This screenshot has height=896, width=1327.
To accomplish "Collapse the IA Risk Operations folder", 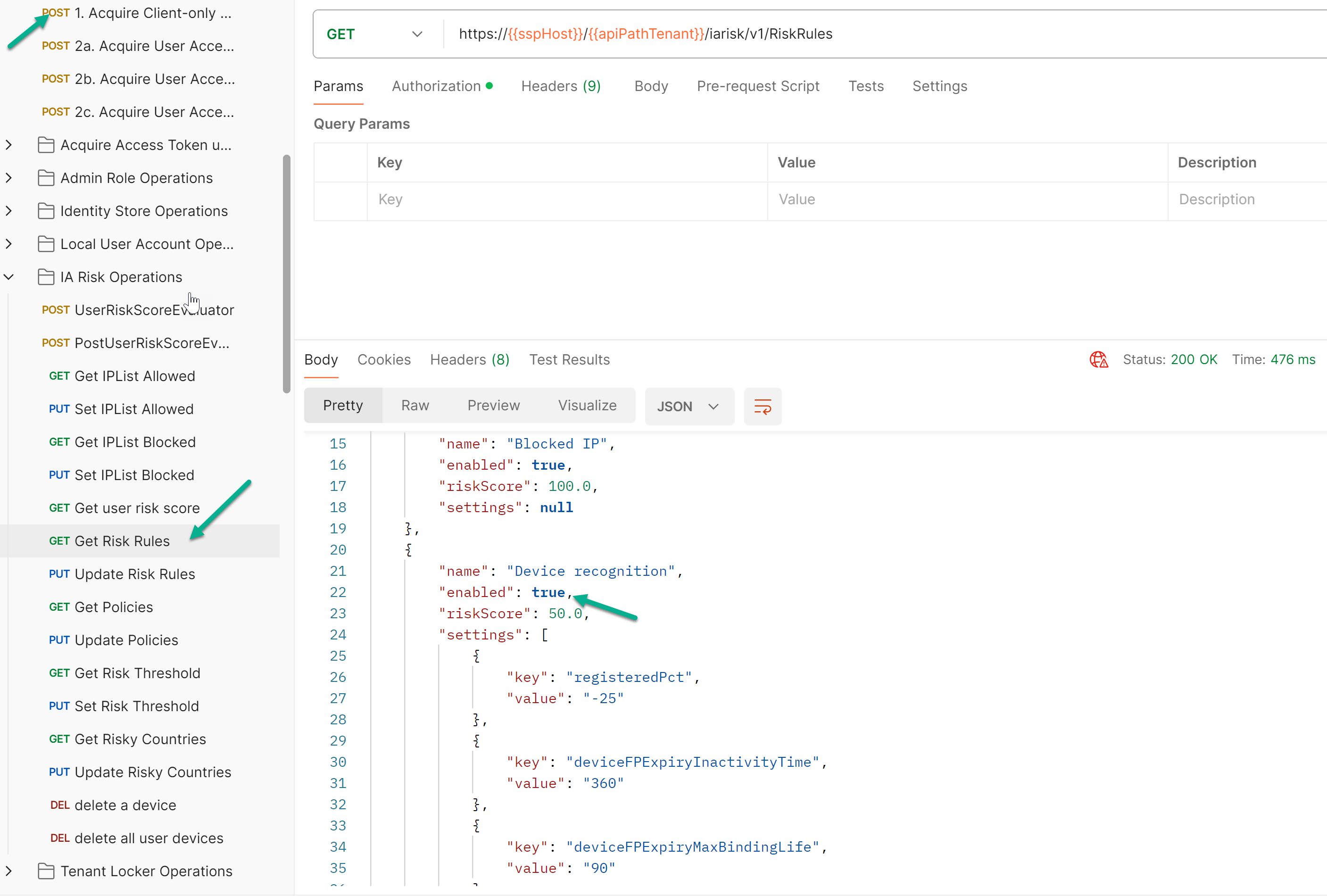I will 9,277.
